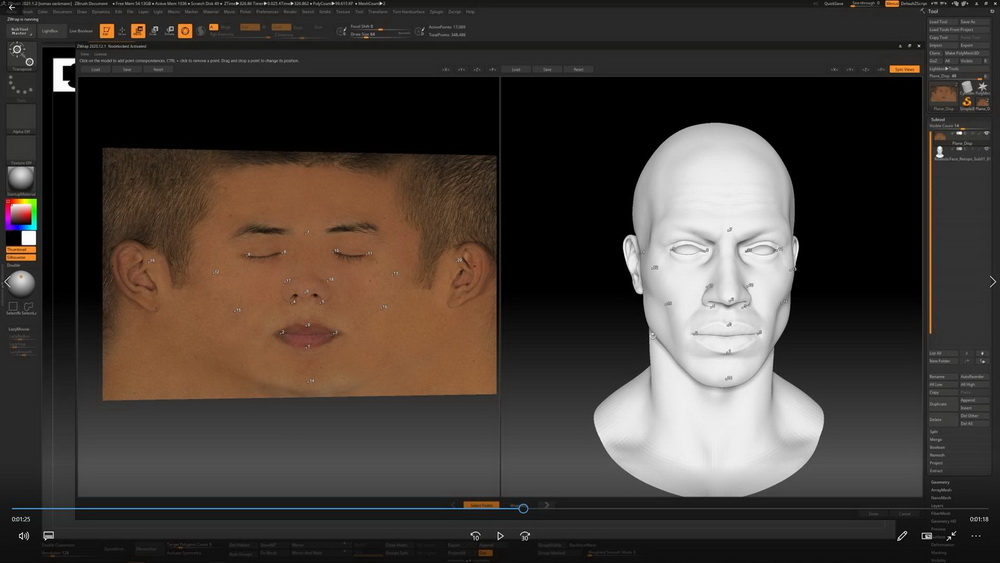Expand the Geometry section
The height and width of the screenshot is (563, 1000).
940,483
